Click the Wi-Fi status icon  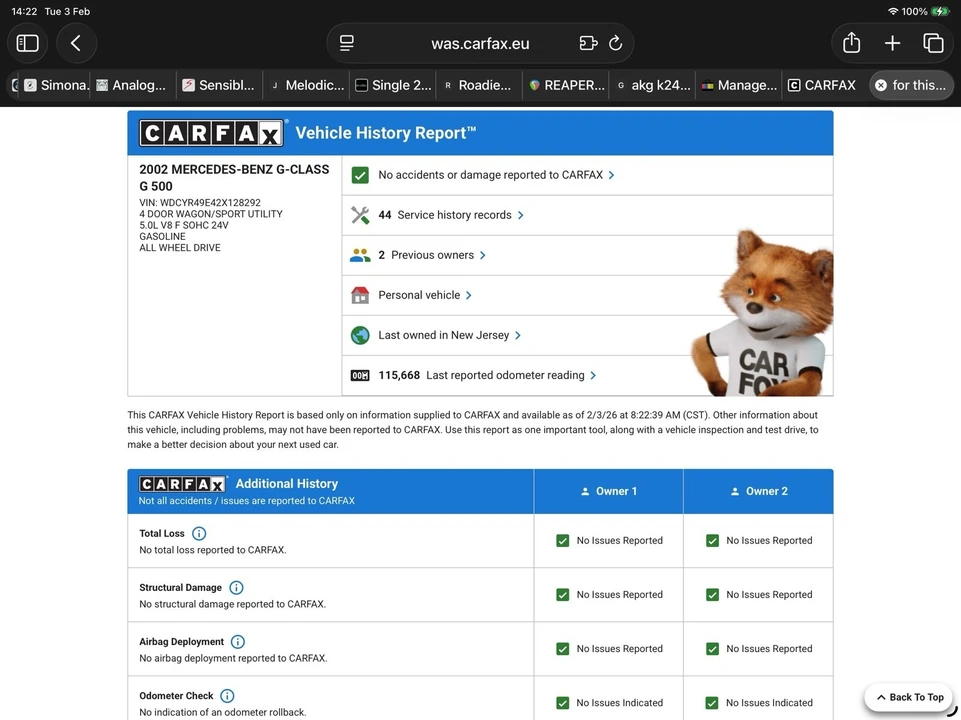892,11
